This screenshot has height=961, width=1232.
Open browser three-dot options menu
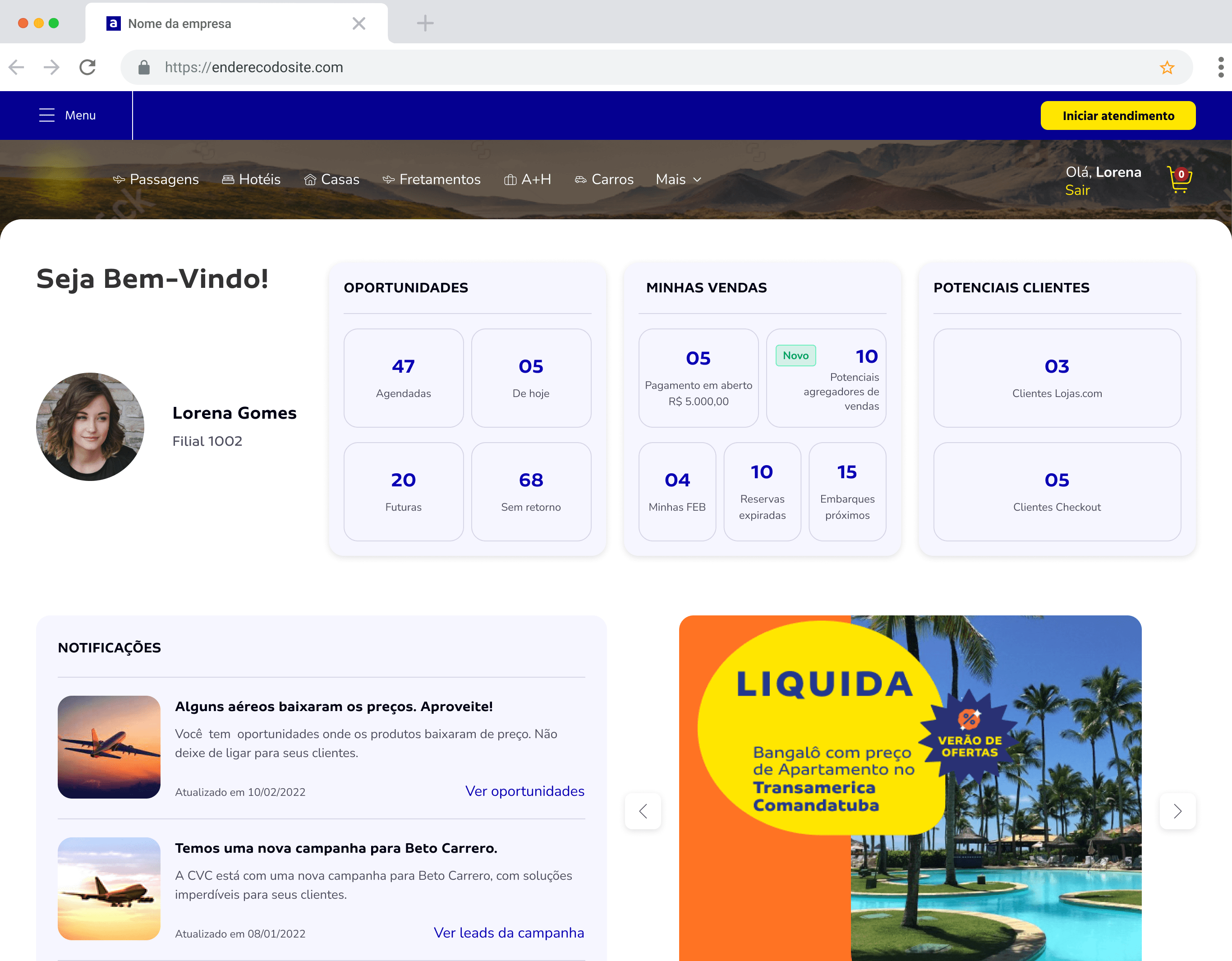pos(1220,68)
